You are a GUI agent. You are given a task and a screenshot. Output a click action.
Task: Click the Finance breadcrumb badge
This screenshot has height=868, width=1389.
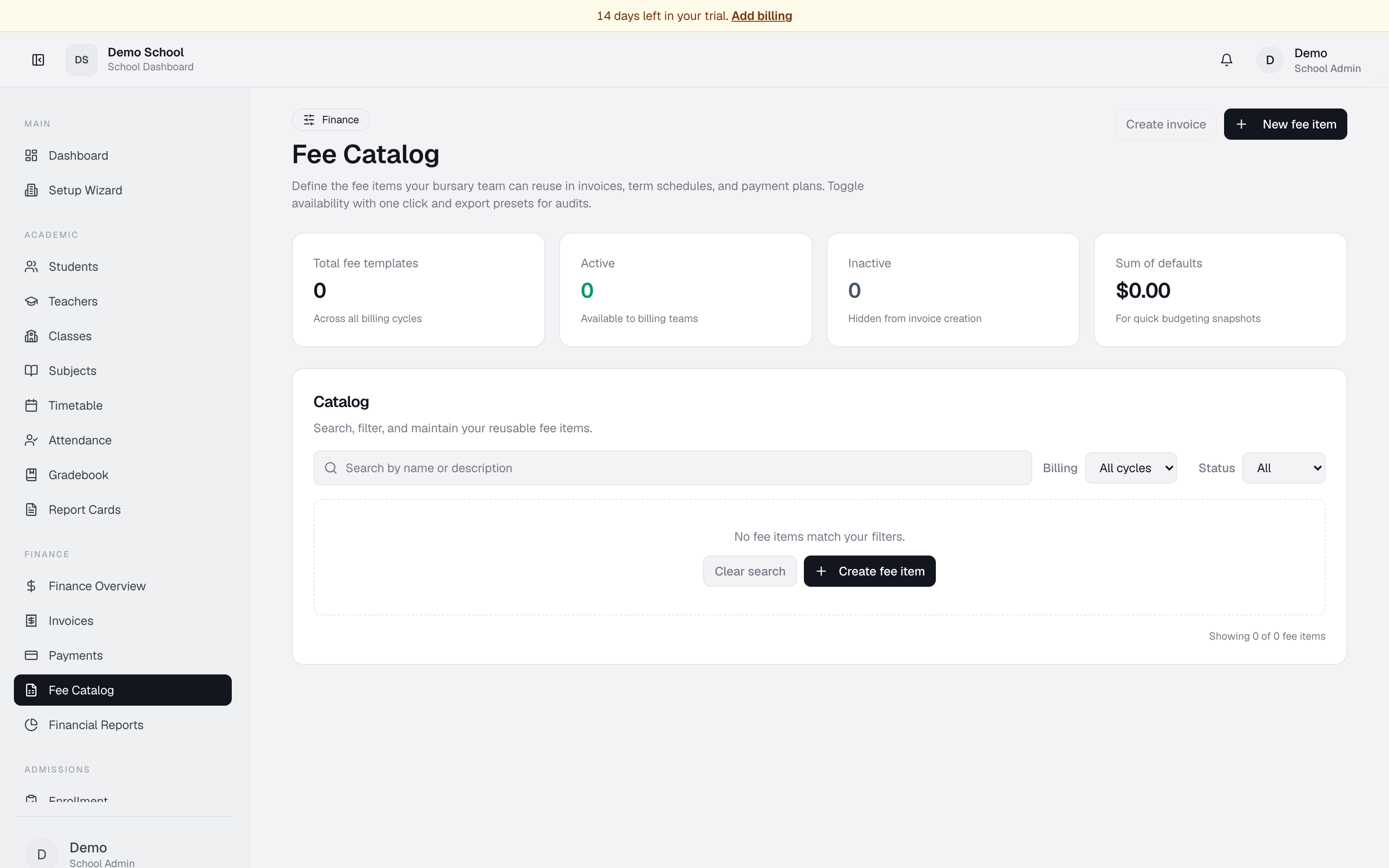[x=331, y=119]
